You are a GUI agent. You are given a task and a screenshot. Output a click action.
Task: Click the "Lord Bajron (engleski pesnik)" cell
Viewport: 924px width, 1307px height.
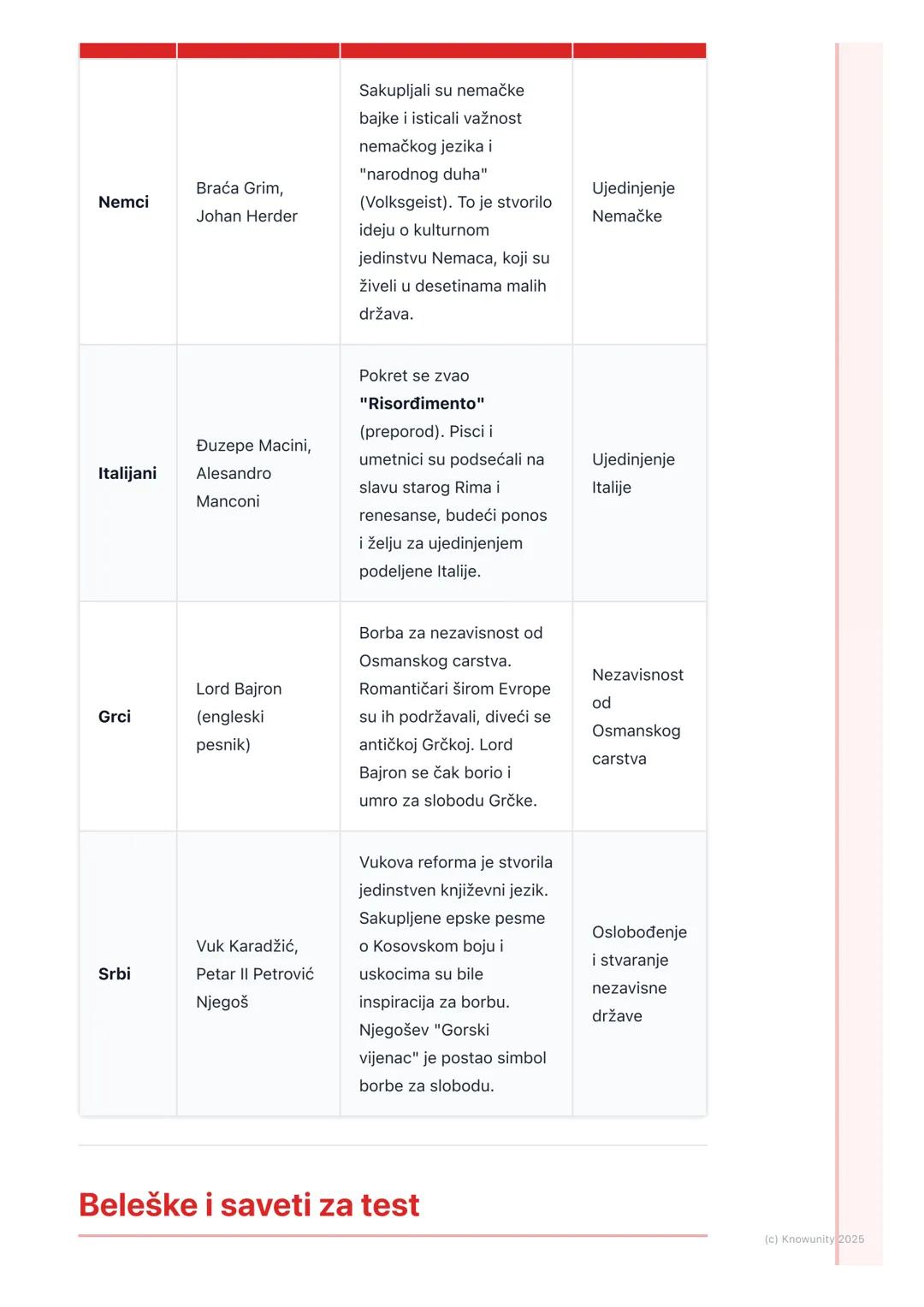point(239,717)
